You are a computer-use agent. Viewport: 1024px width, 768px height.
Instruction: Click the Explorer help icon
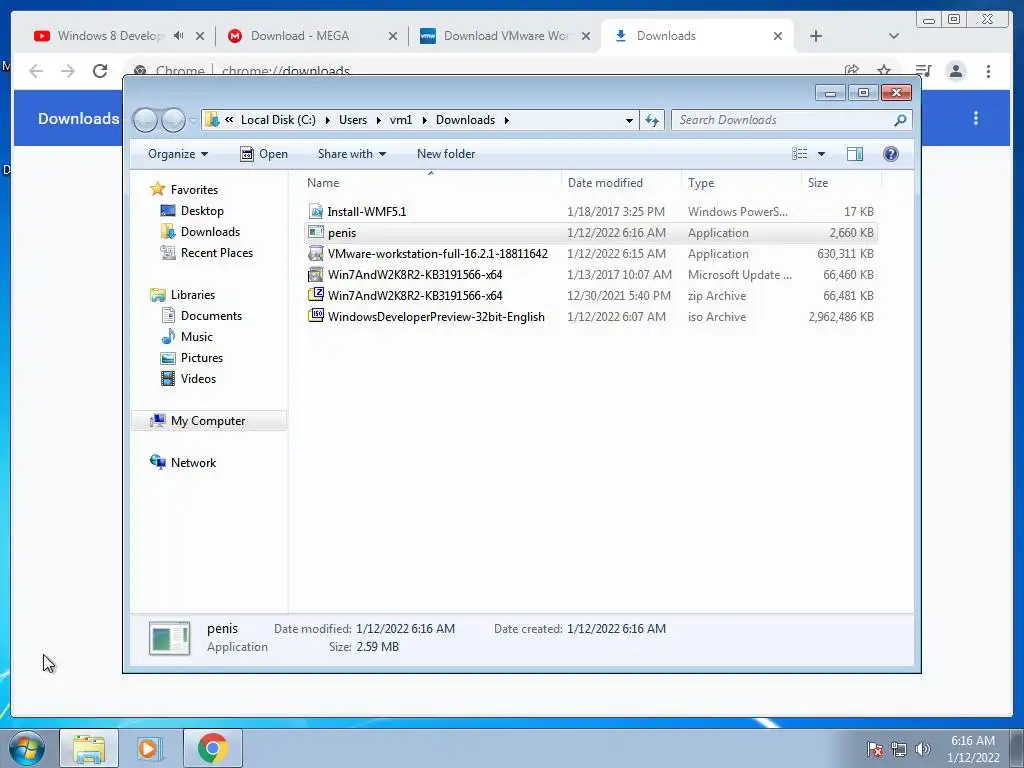[x=891, y=153]
